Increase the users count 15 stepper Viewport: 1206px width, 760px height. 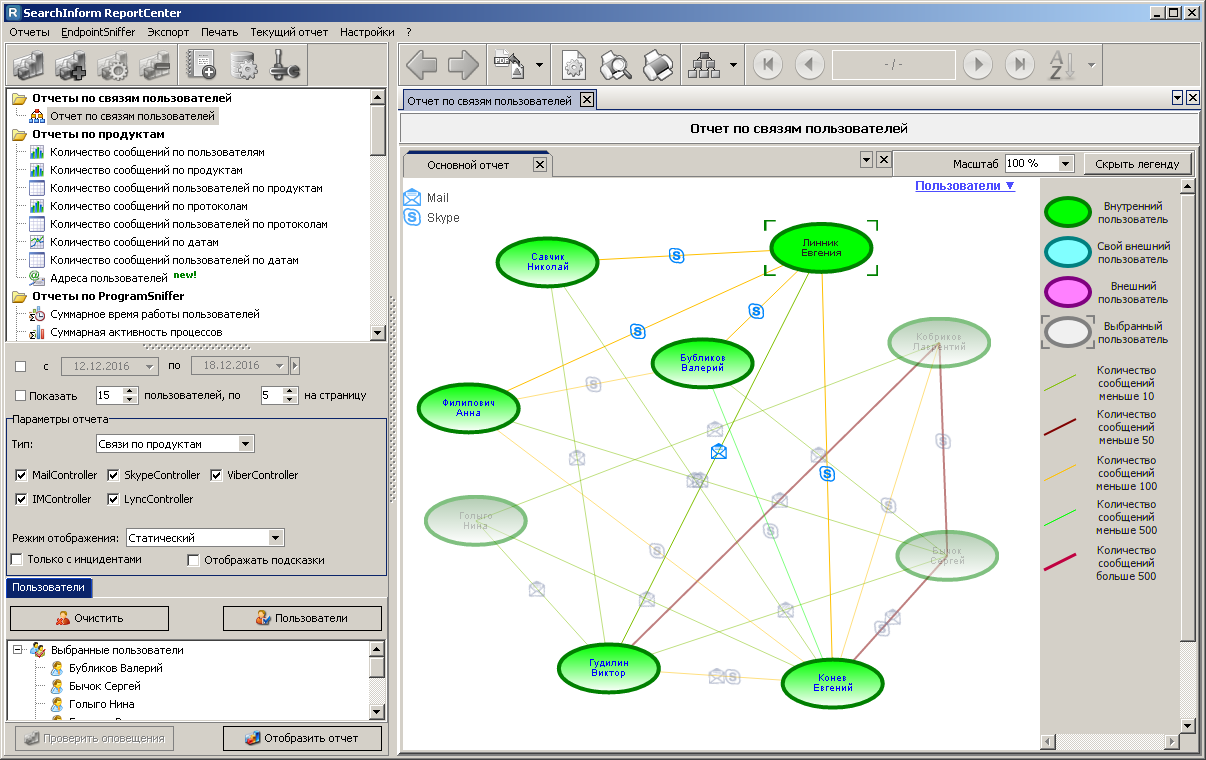click(131, 391)
